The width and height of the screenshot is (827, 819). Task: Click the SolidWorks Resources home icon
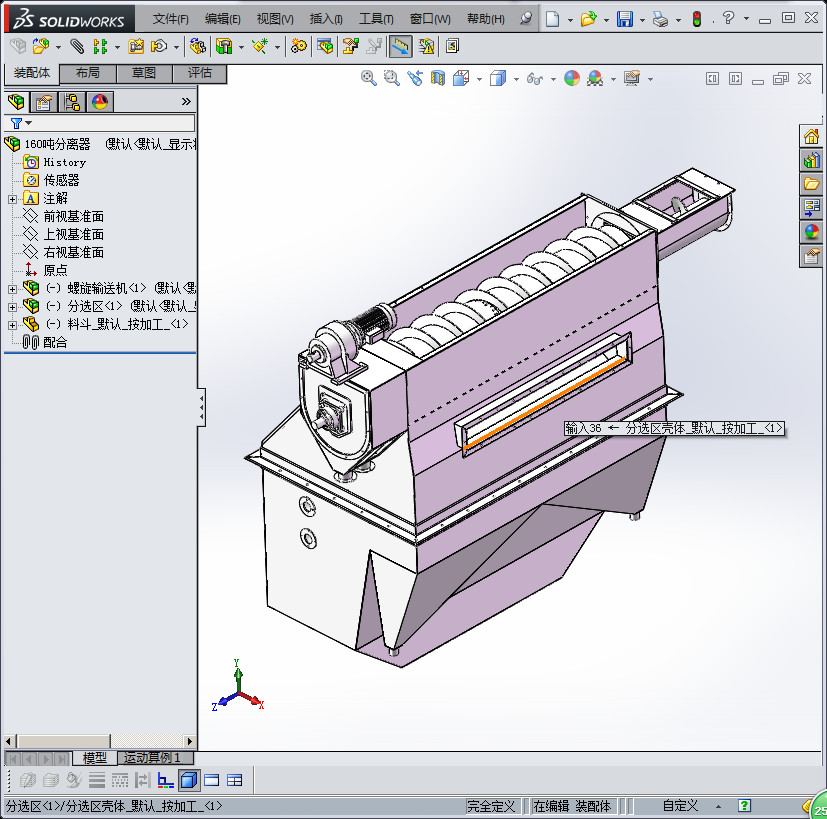pyautogui.click(x=811, y=137)
